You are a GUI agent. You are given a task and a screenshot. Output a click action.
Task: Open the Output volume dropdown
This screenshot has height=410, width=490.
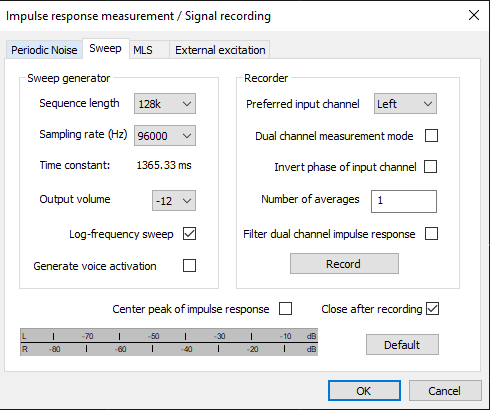pyautogui.click(x=174, y=201)
